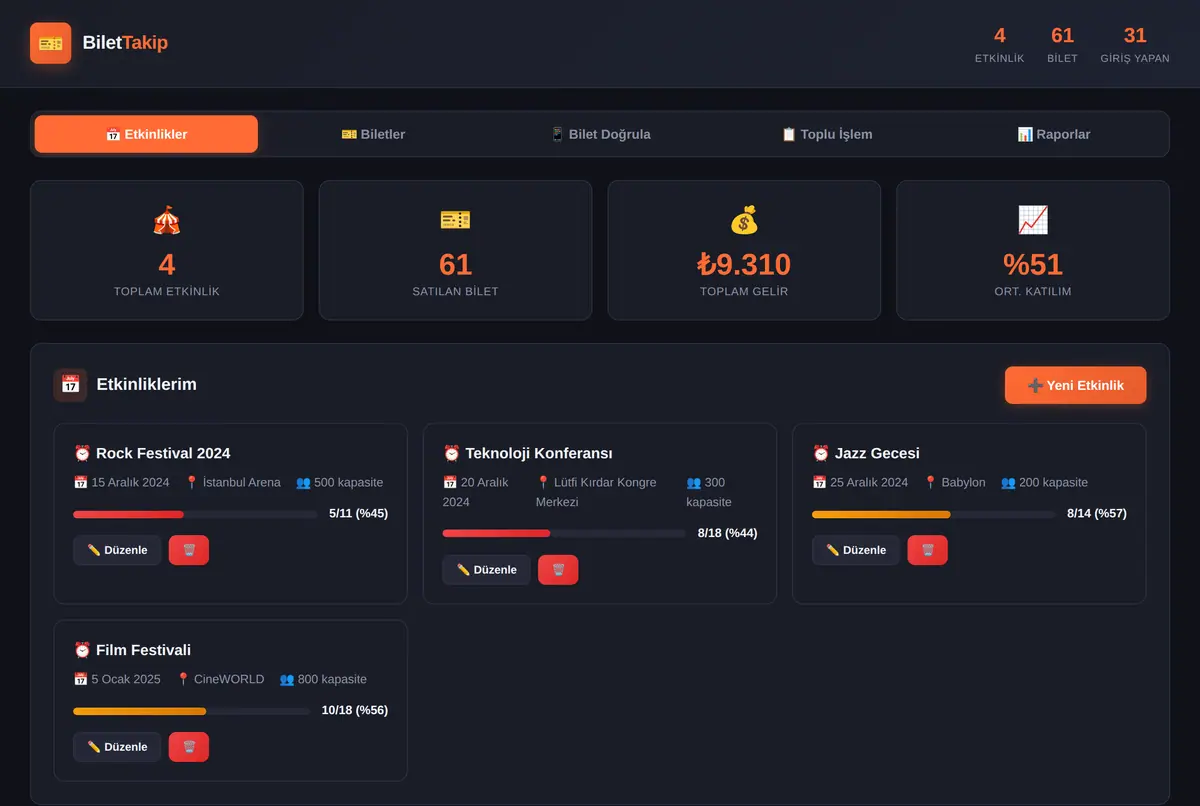This screenshot has height=806, width=1200.
Task: Click trash icon on Jazz Gecesi card
Action: [x=927, y=550]
